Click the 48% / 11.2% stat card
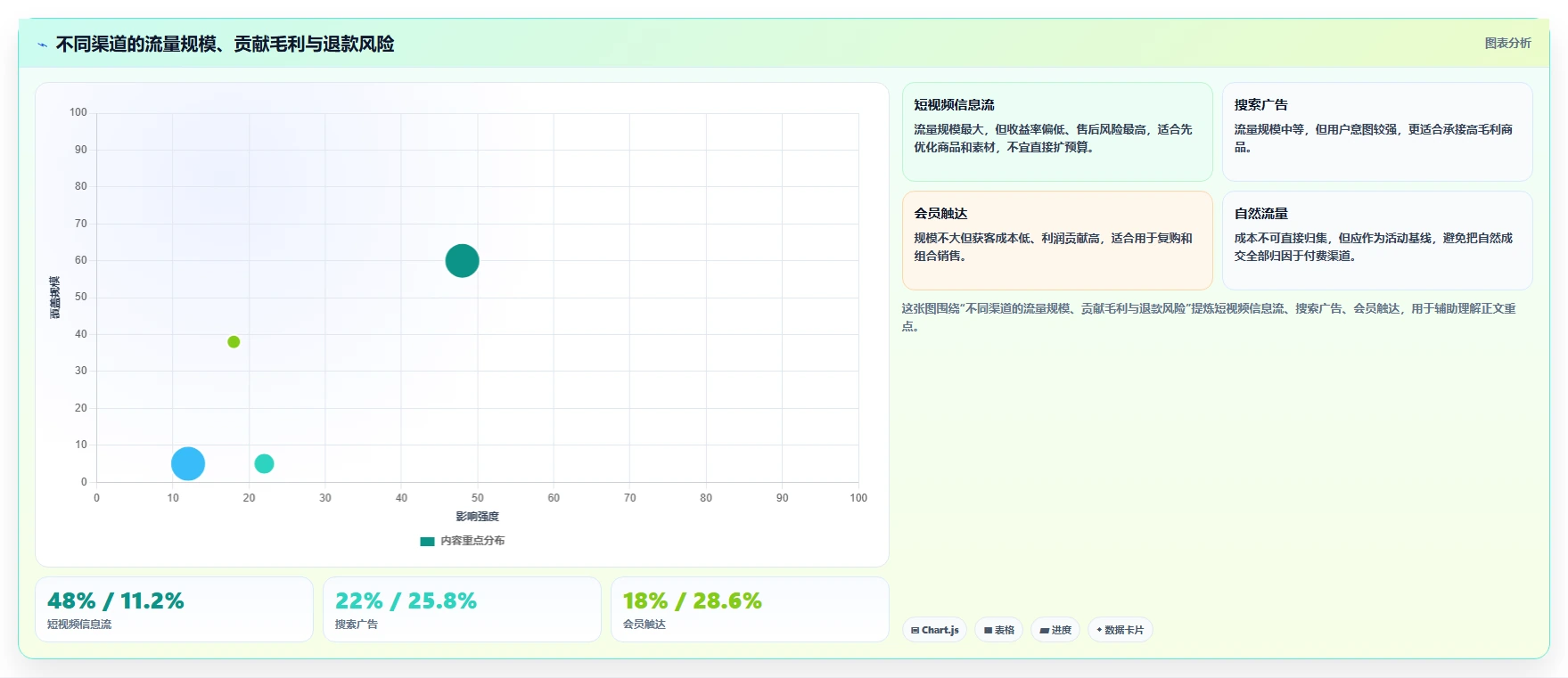1568x678 pixels. (174, 609)
